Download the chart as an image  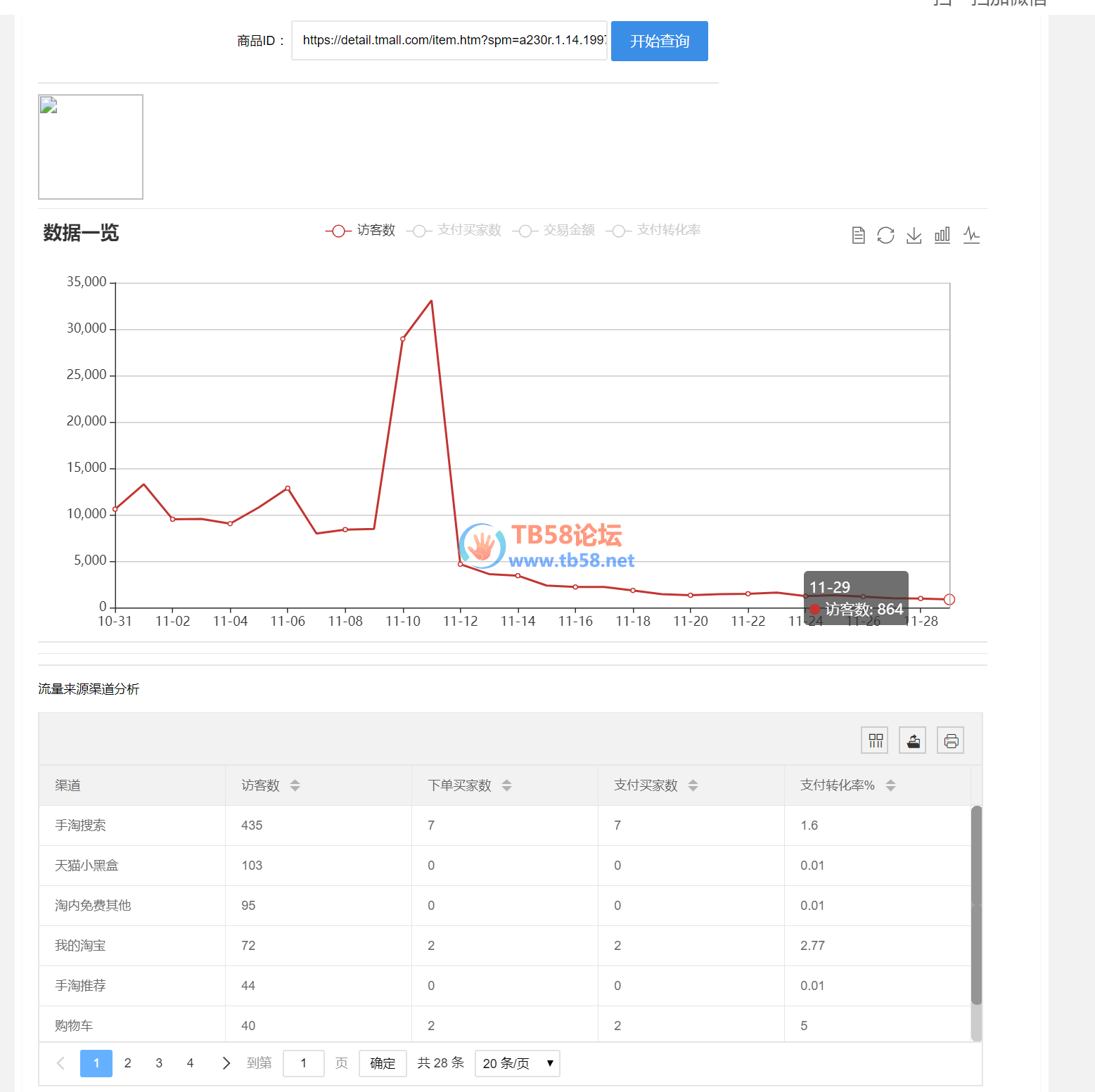(914, 235)
